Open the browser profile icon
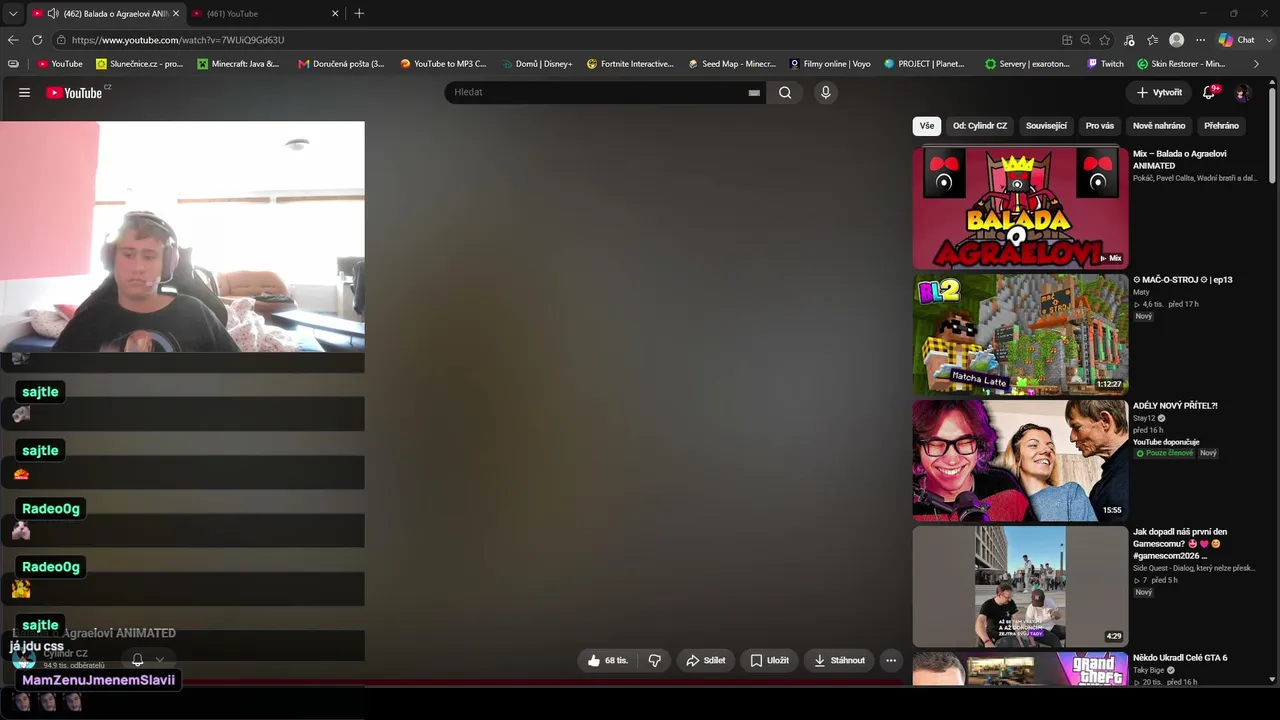The height and width of the screenshot is (720, 1280). [x=1177, y=40]
